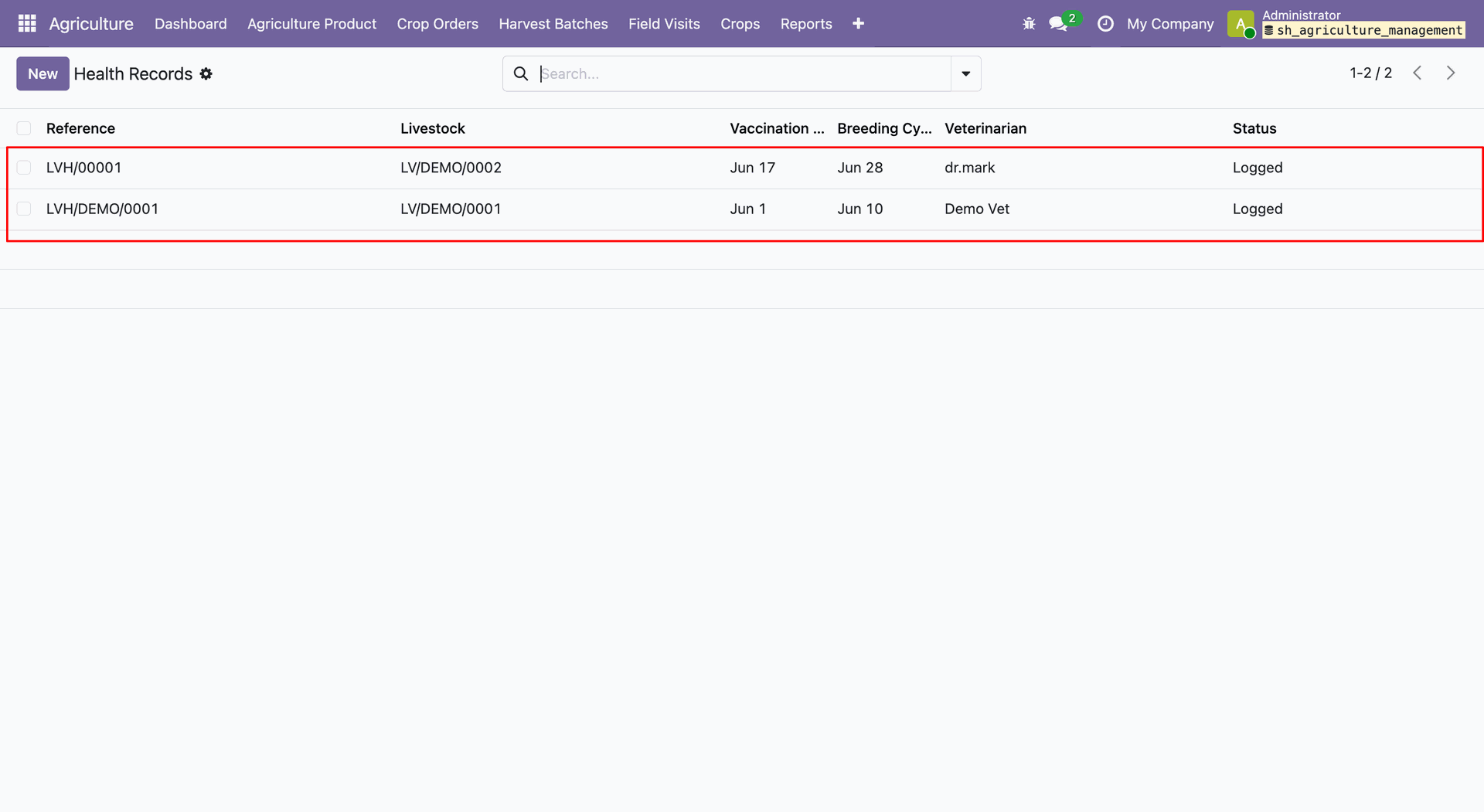Click the 1-2 / 2 pager counter

click(x=1370, y=73)
